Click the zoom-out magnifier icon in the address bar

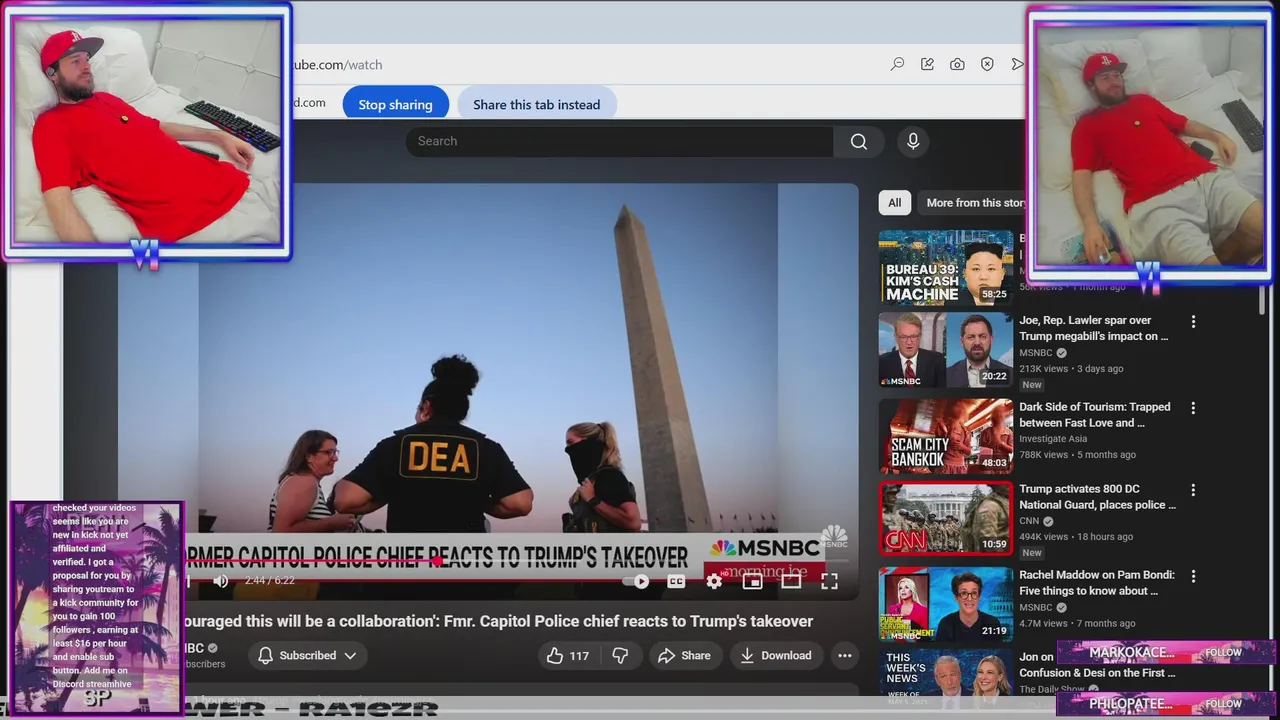click(x=897, y=64)
